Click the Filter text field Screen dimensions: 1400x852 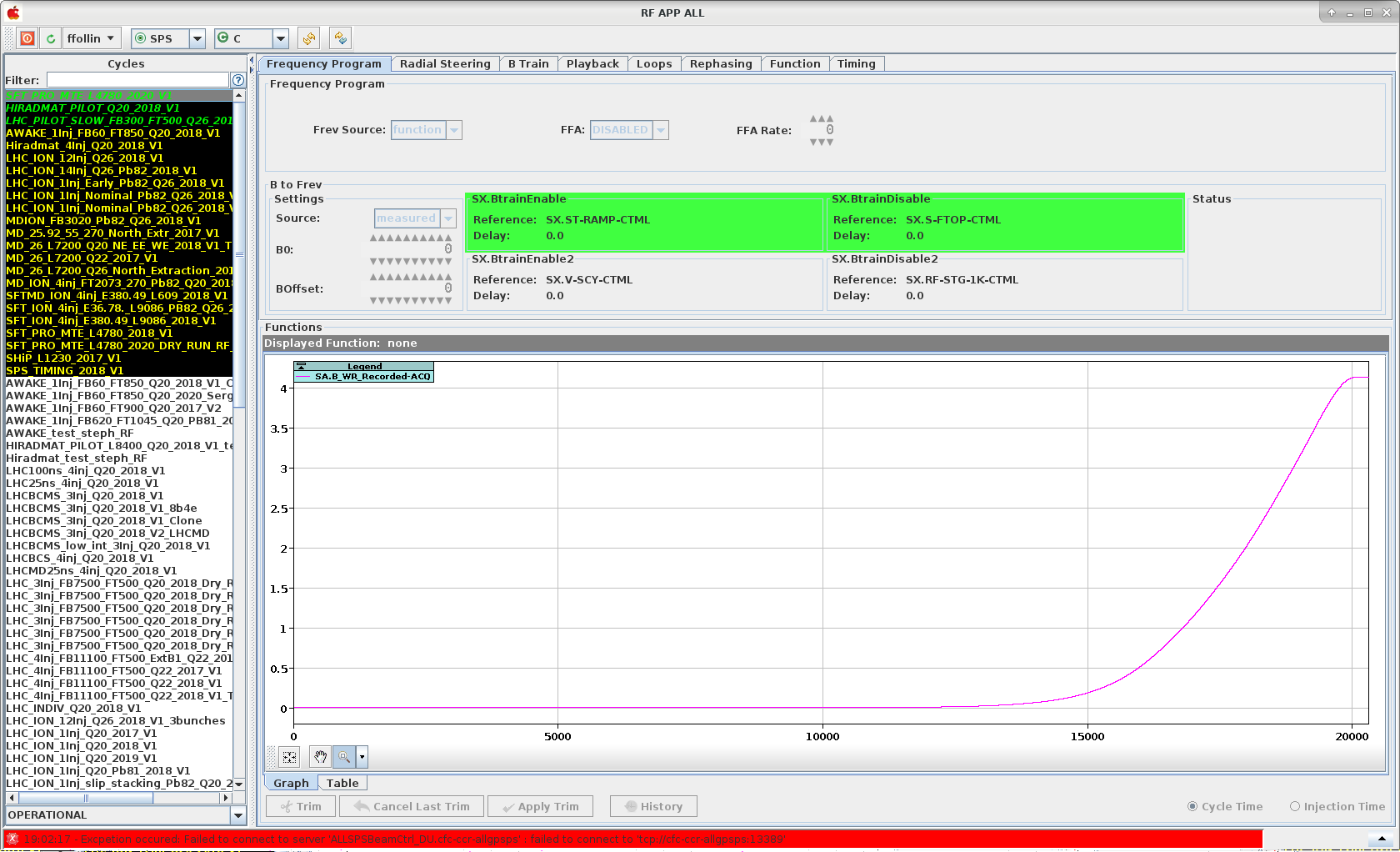click(137, 80)
